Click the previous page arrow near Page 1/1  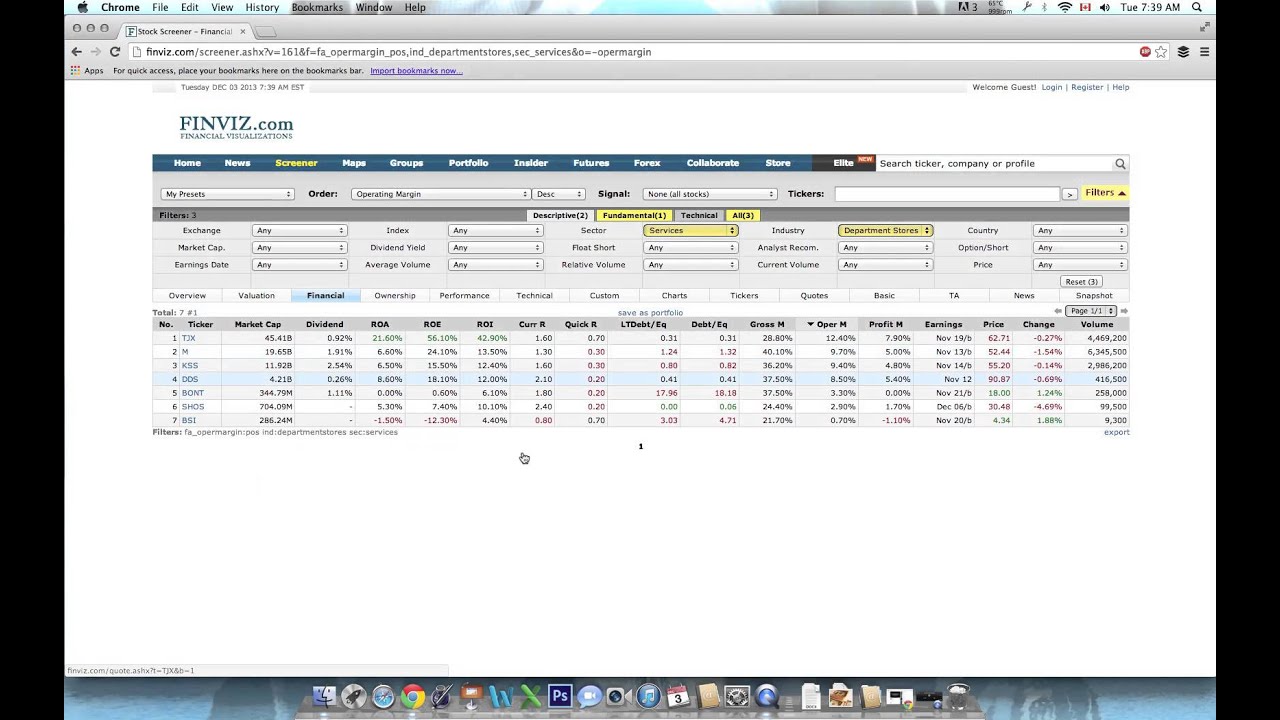click(x=1058, y=312)
